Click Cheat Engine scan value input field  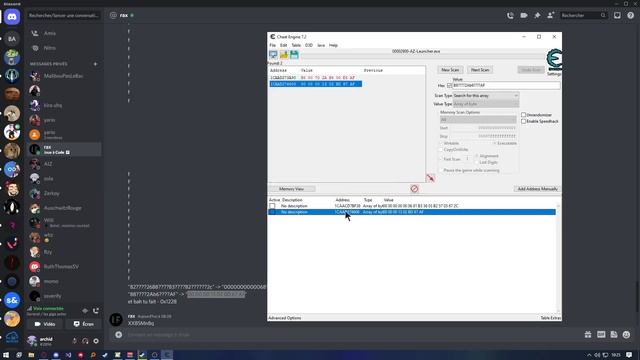click(506, 86)
